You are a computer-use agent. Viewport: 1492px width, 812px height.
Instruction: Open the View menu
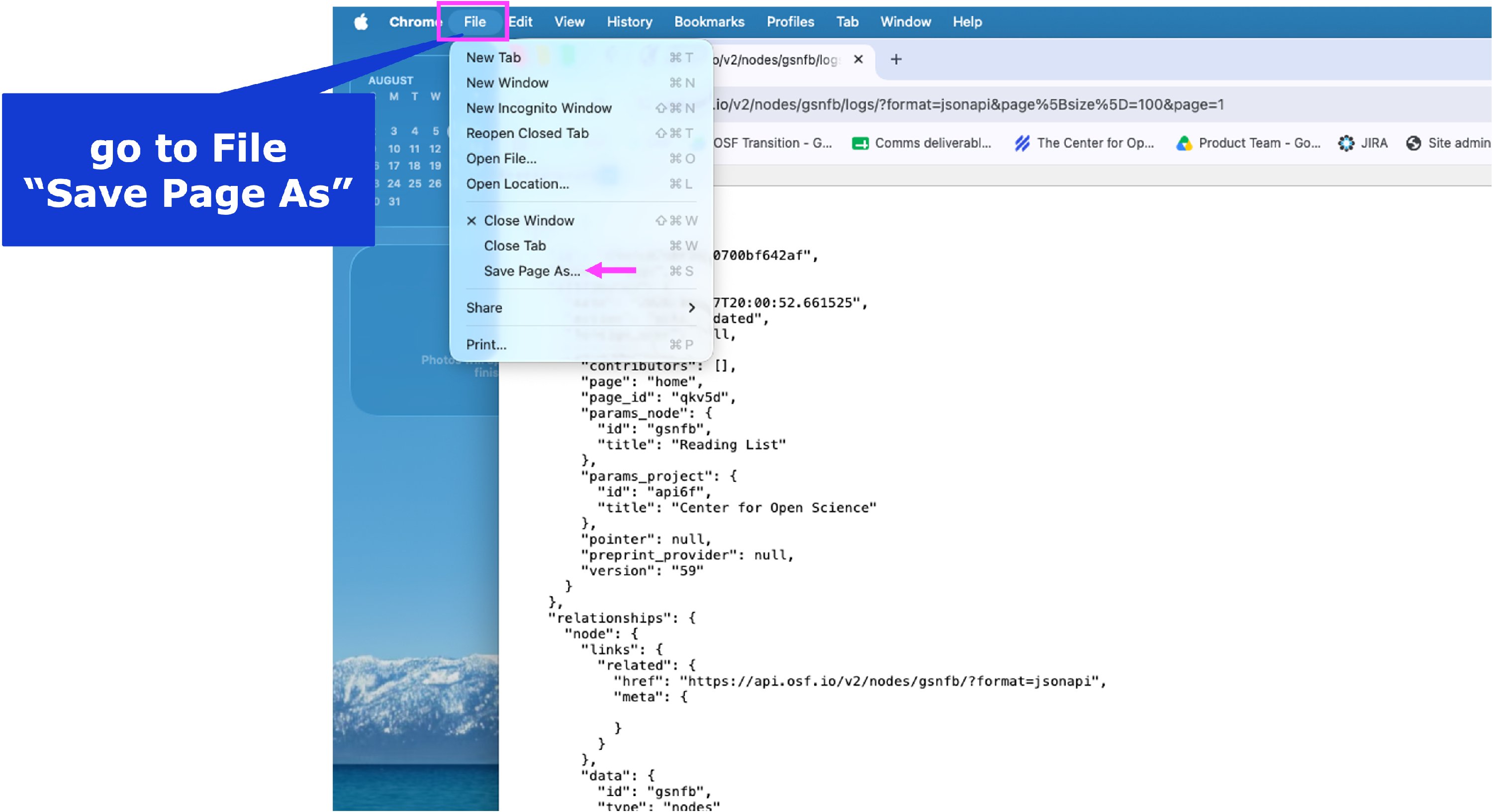569,22
